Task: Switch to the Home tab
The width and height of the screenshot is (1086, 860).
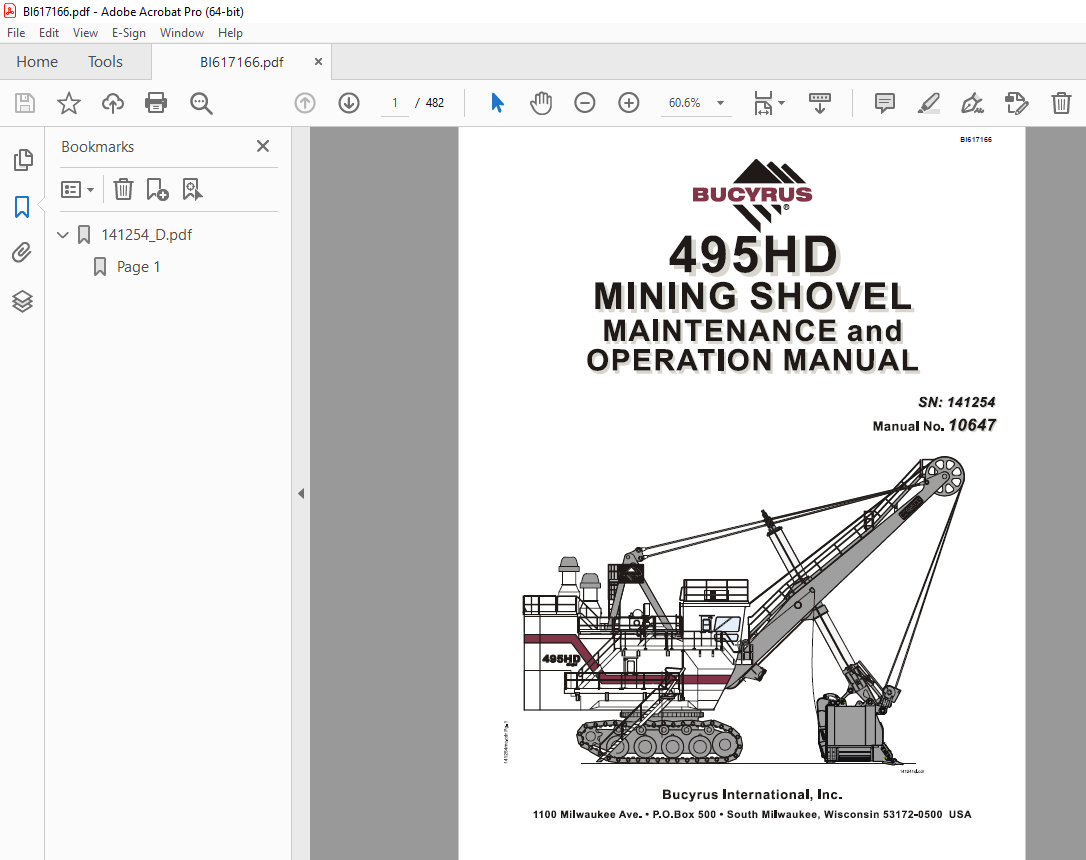Action: [x=37, y=62]
